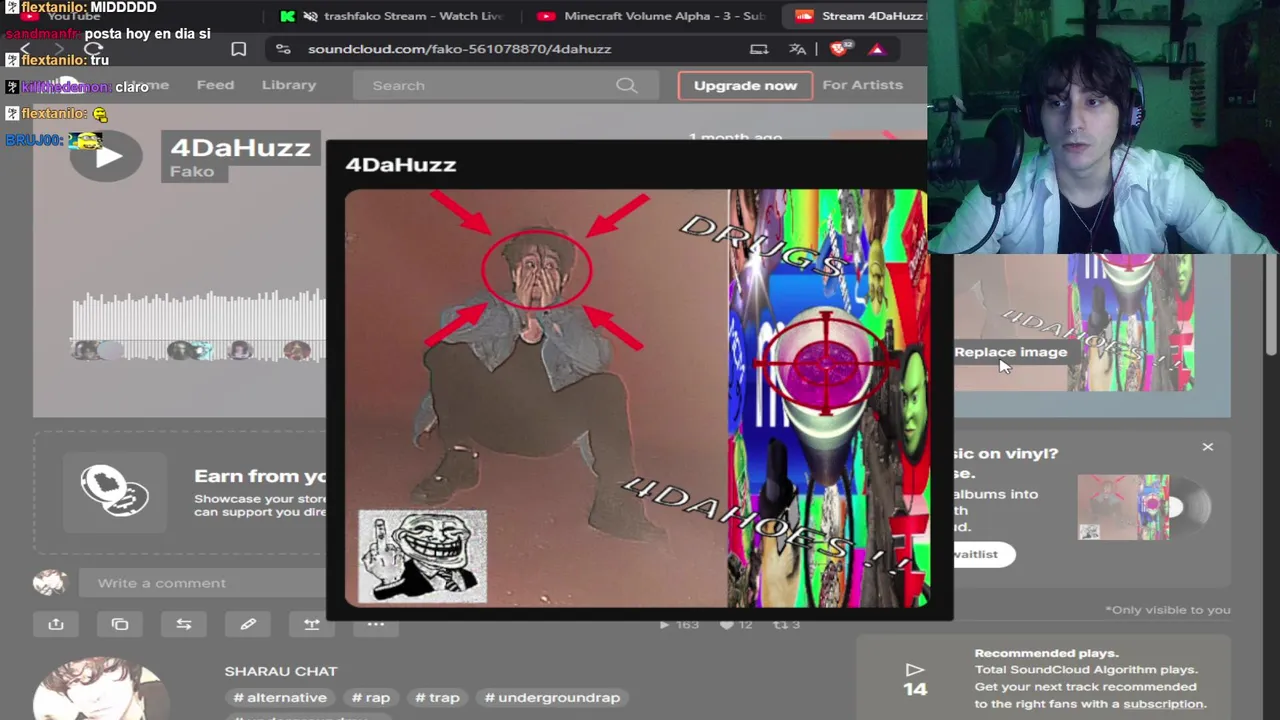Switch to trashfako Stream Kick tab
The image size is (1280, 720).
tap(392, 16)
